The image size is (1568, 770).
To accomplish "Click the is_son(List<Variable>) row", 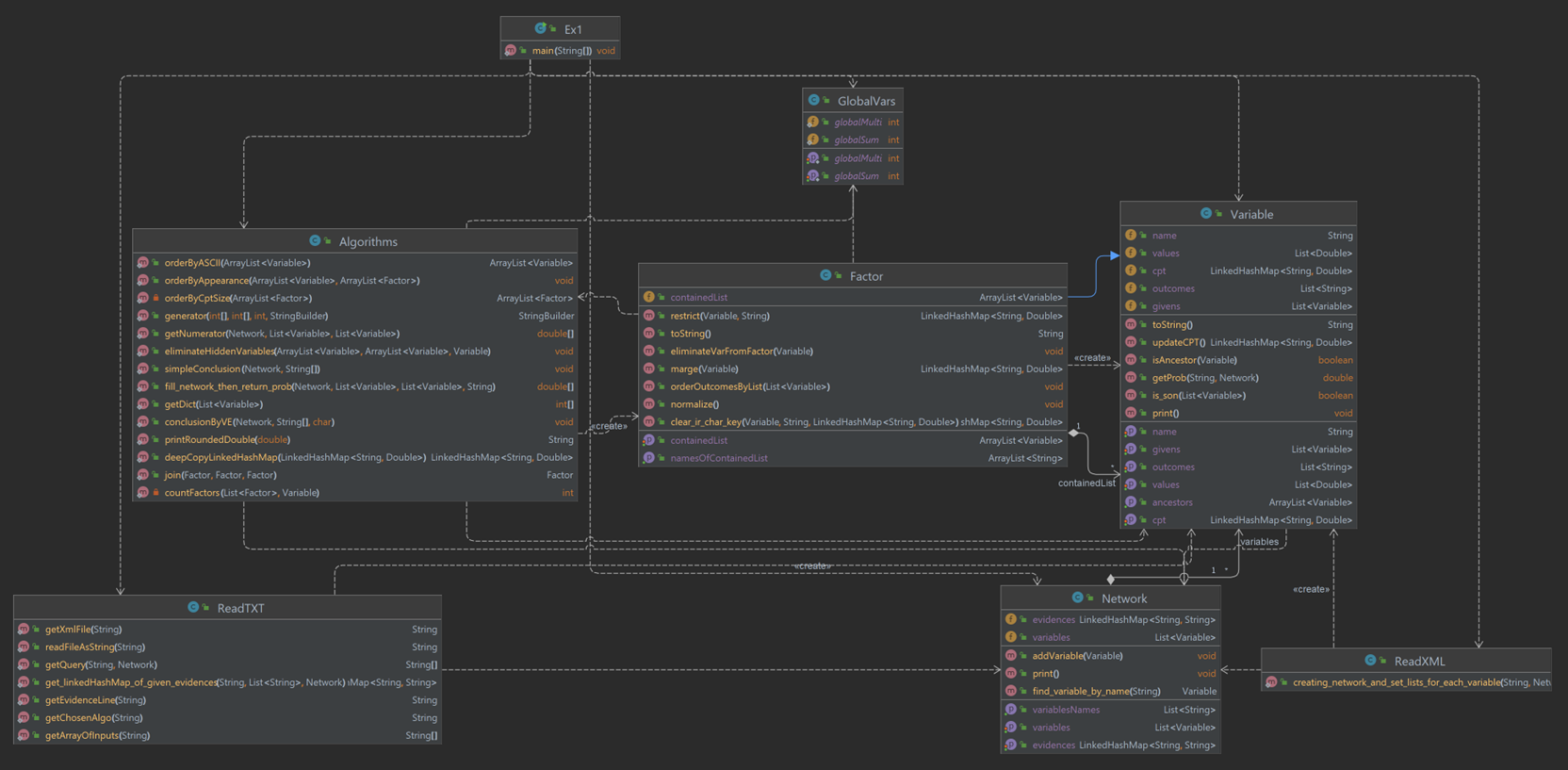I will [1238, 396].
